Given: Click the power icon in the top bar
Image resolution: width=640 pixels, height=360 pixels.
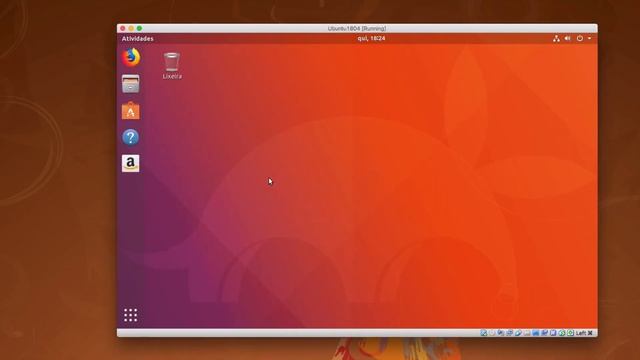Looking at the screenshot, I should [580, 38].
